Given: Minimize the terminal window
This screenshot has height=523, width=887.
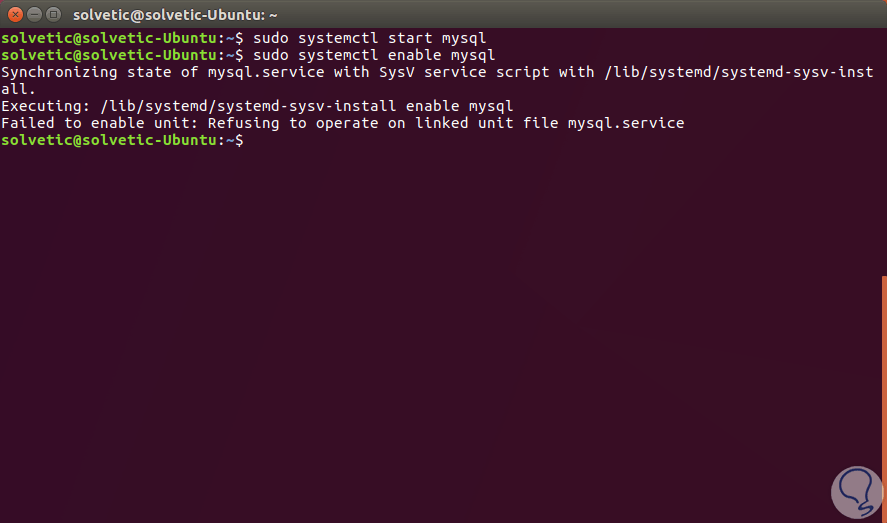Looking at the screenshot, I should (32, 14).
